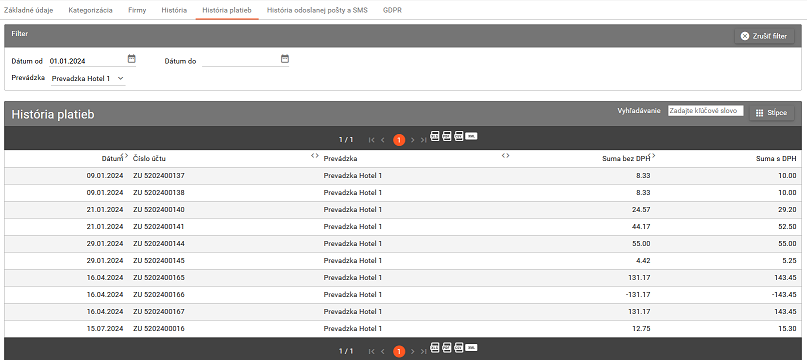Export to PDF in the top pager bar
Viewport: 807px width, 360px height.
click(447, 136)
